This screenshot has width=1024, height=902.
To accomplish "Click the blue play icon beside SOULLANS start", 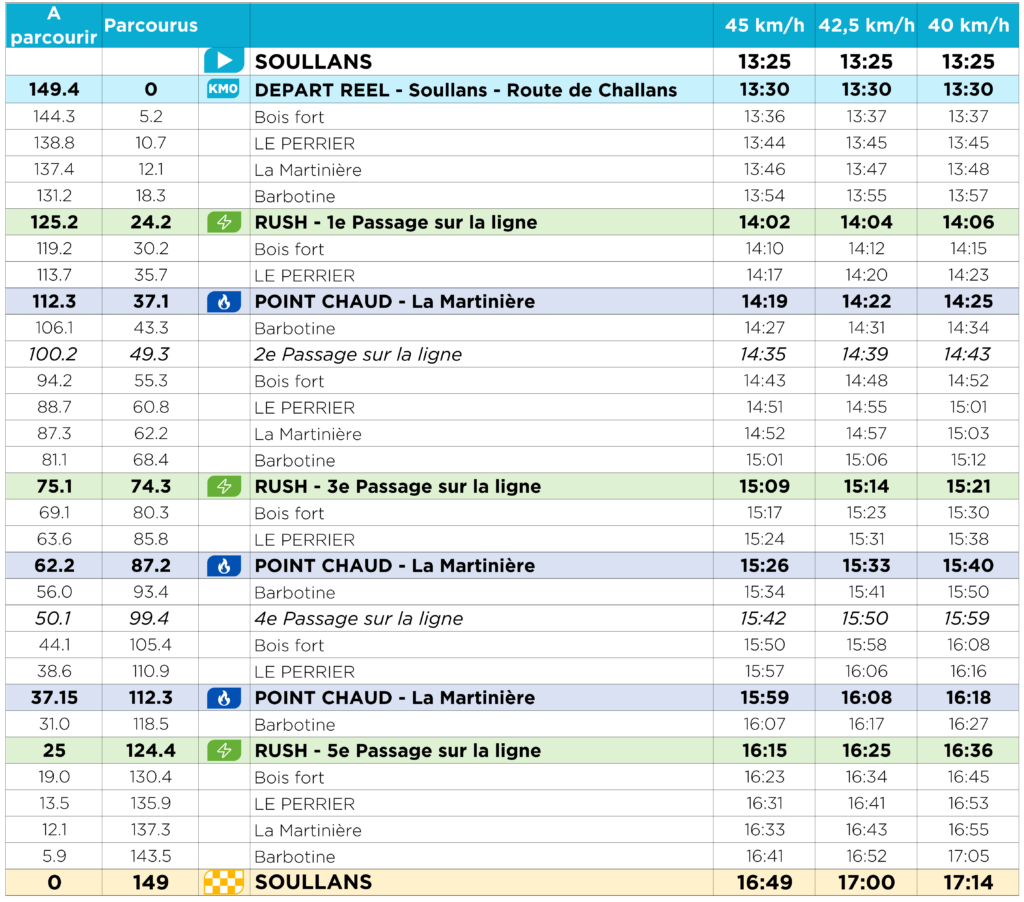I will point(224,61).
